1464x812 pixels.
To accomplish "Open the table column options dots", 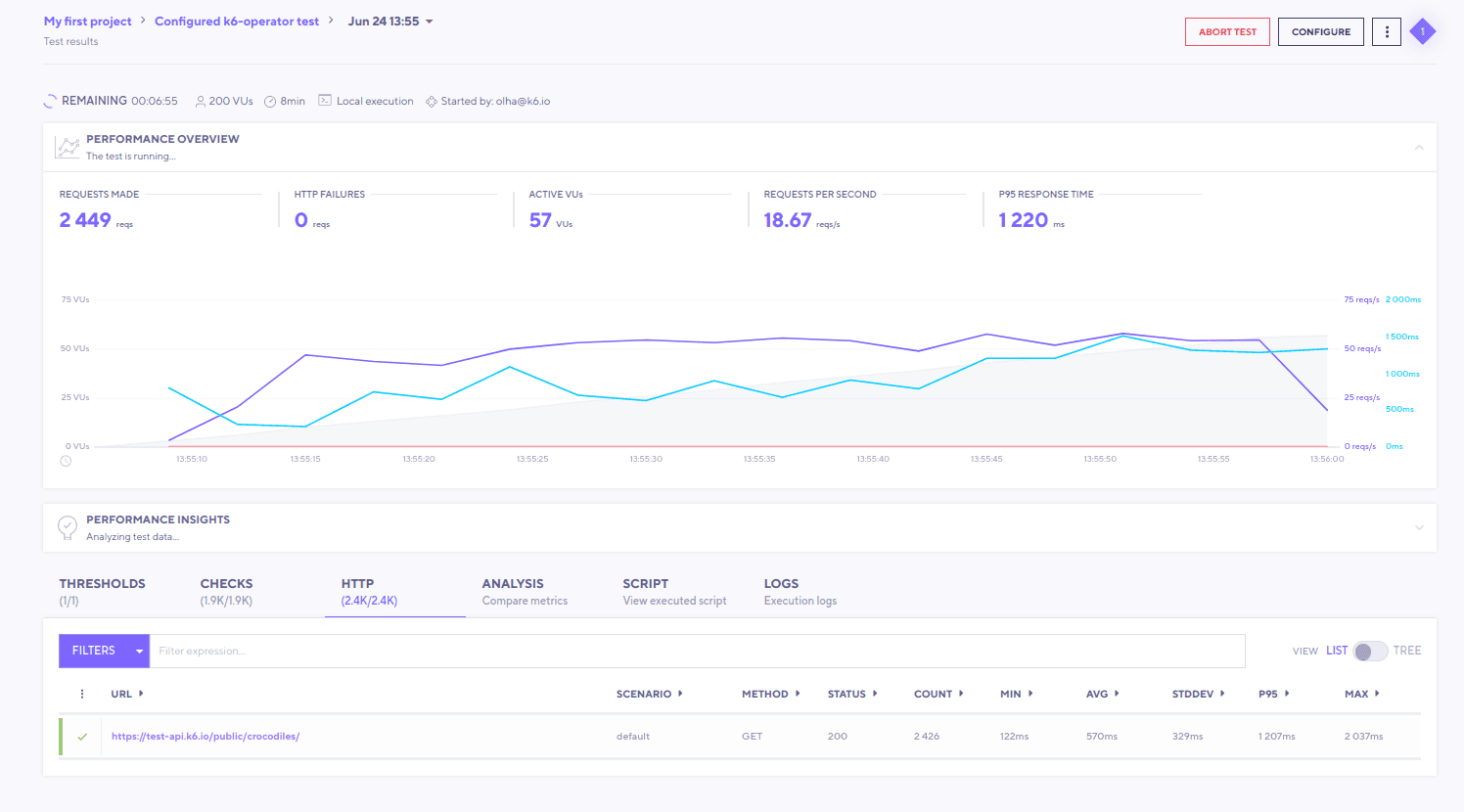I will coord(82,694).
